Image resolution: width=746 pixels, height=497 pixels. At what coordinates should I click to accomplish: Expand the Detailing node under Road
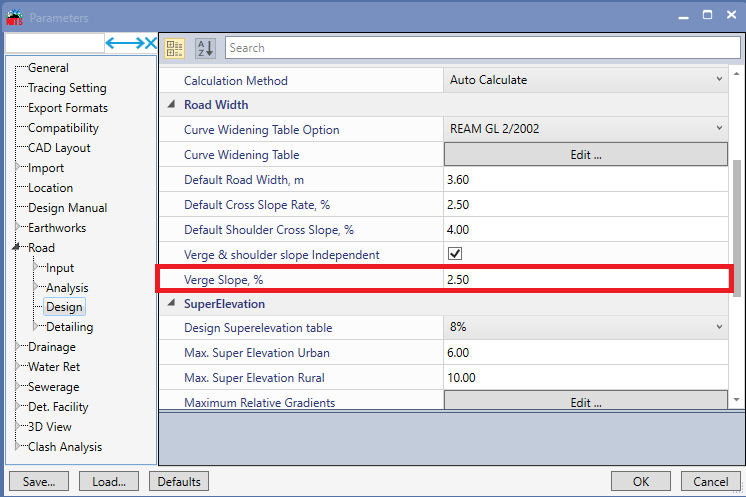[x=36, y=327]
